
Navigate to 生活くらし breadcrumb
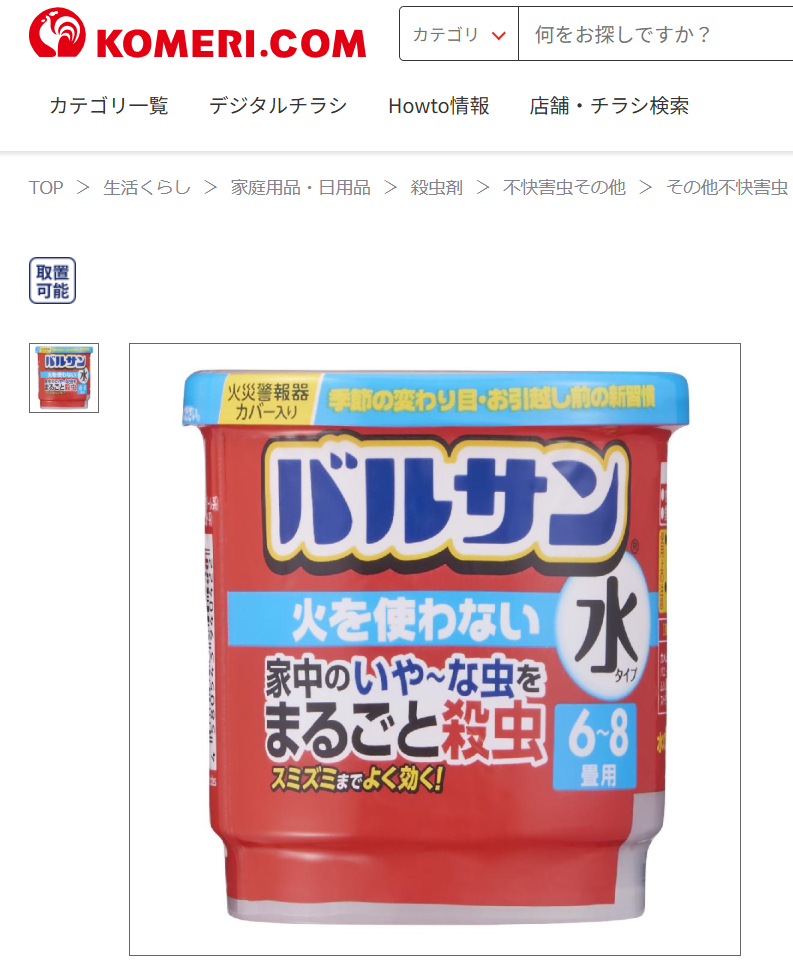coord(147,187)
